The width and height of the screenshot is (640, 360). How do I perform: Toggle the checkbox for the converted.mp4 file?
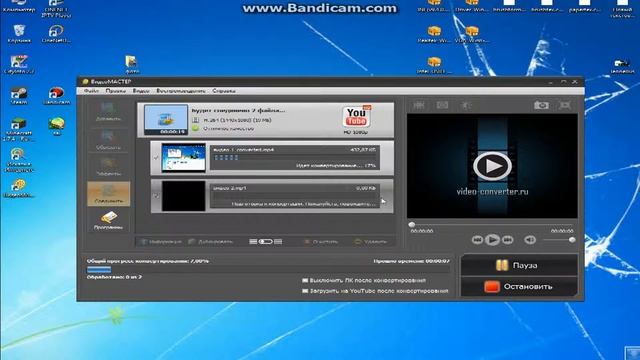click(x=156, y=158)
